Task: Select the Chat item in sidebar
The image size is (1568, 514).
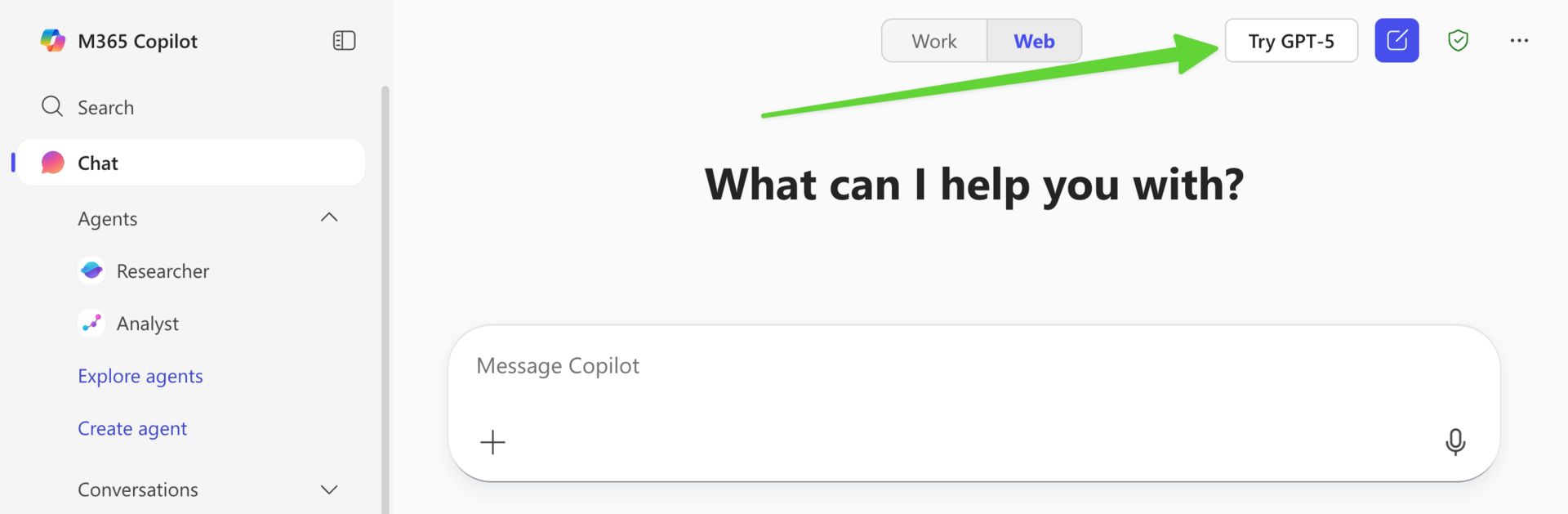Action: tap(190, 163)
